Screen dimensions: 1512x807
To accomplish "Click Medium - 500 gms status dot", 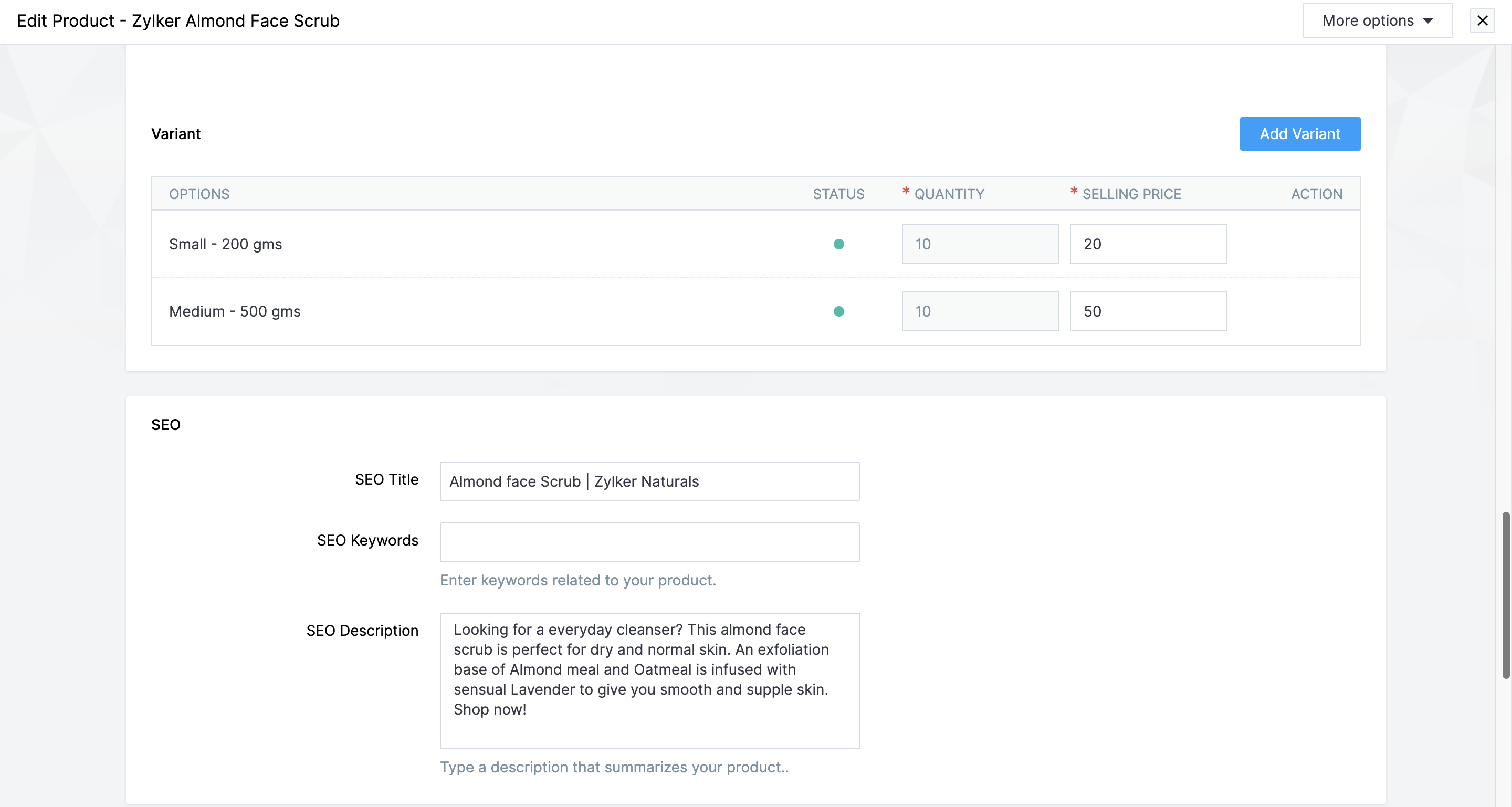I will (x=838, y=312).
